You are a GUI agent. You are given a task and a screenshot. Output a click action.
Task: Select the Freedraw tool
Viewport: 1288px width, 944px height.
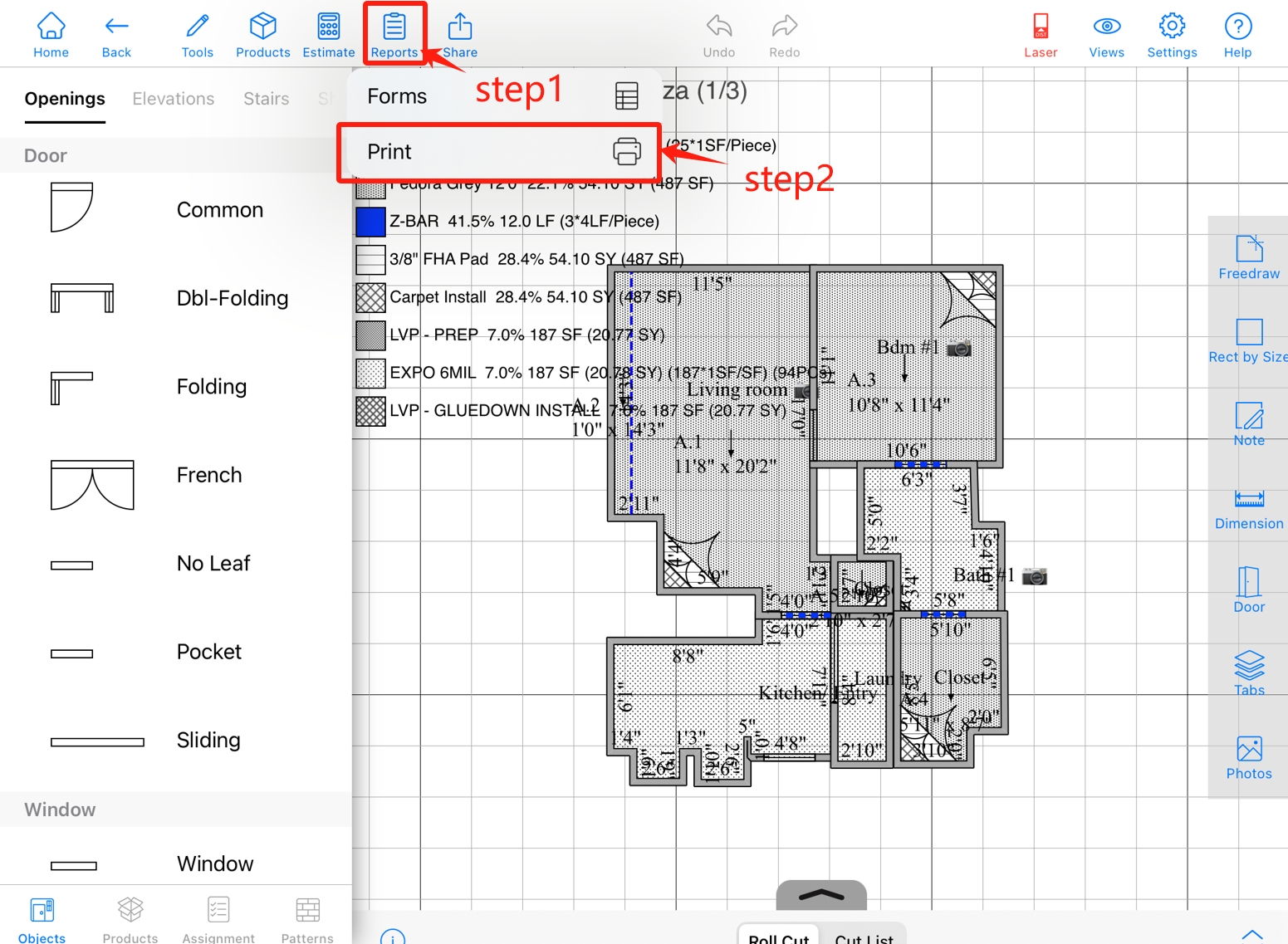[x=1249, y=257]
